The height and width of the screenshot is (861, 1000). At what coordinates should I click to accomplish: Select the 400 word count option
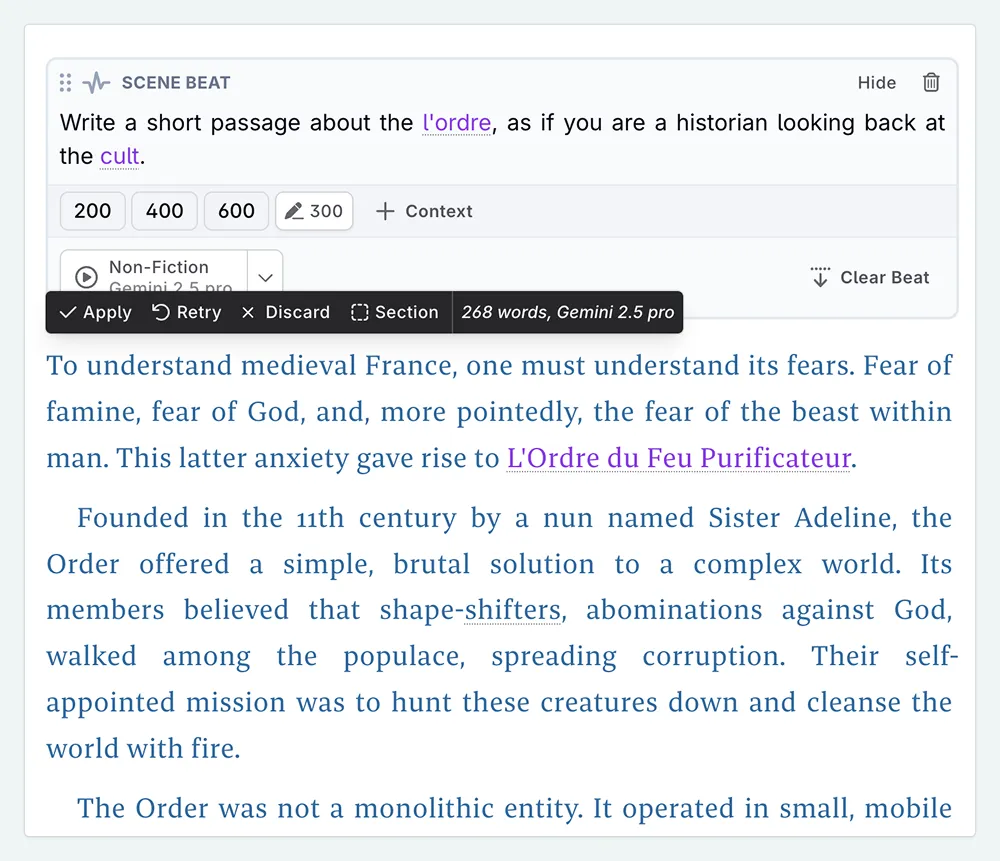[164, 211]
